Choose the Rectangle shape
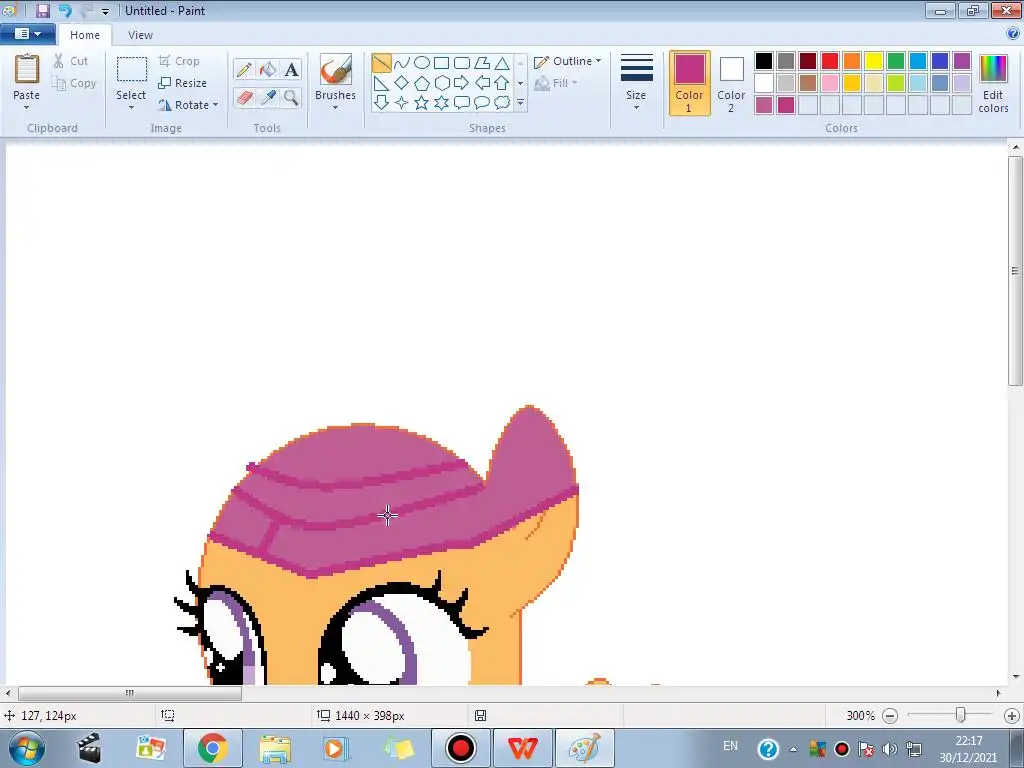The height and width of the screenshot is (768, 1024). 441,63
